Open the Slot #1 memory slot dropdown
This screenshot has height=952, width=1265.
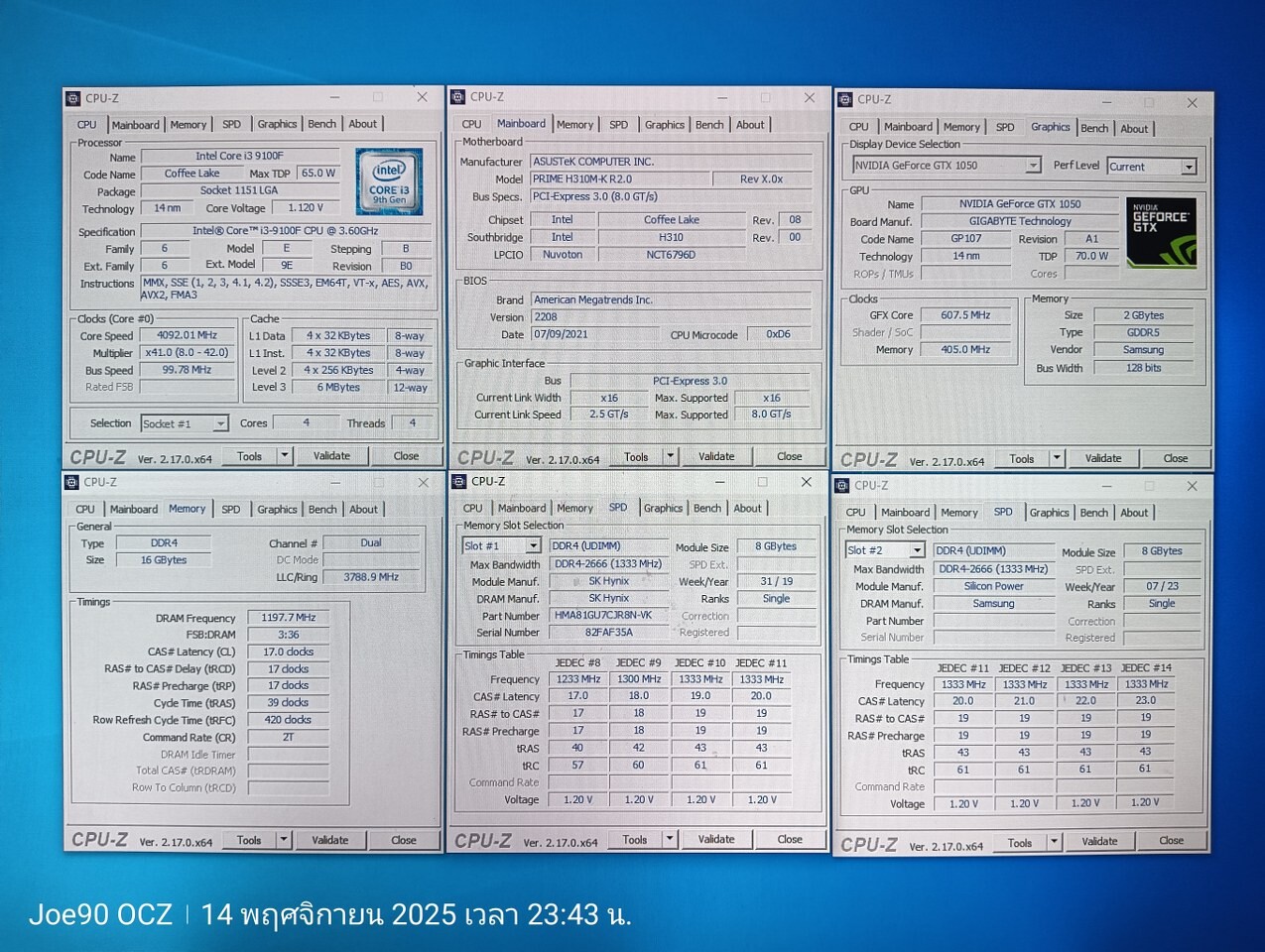533,546
